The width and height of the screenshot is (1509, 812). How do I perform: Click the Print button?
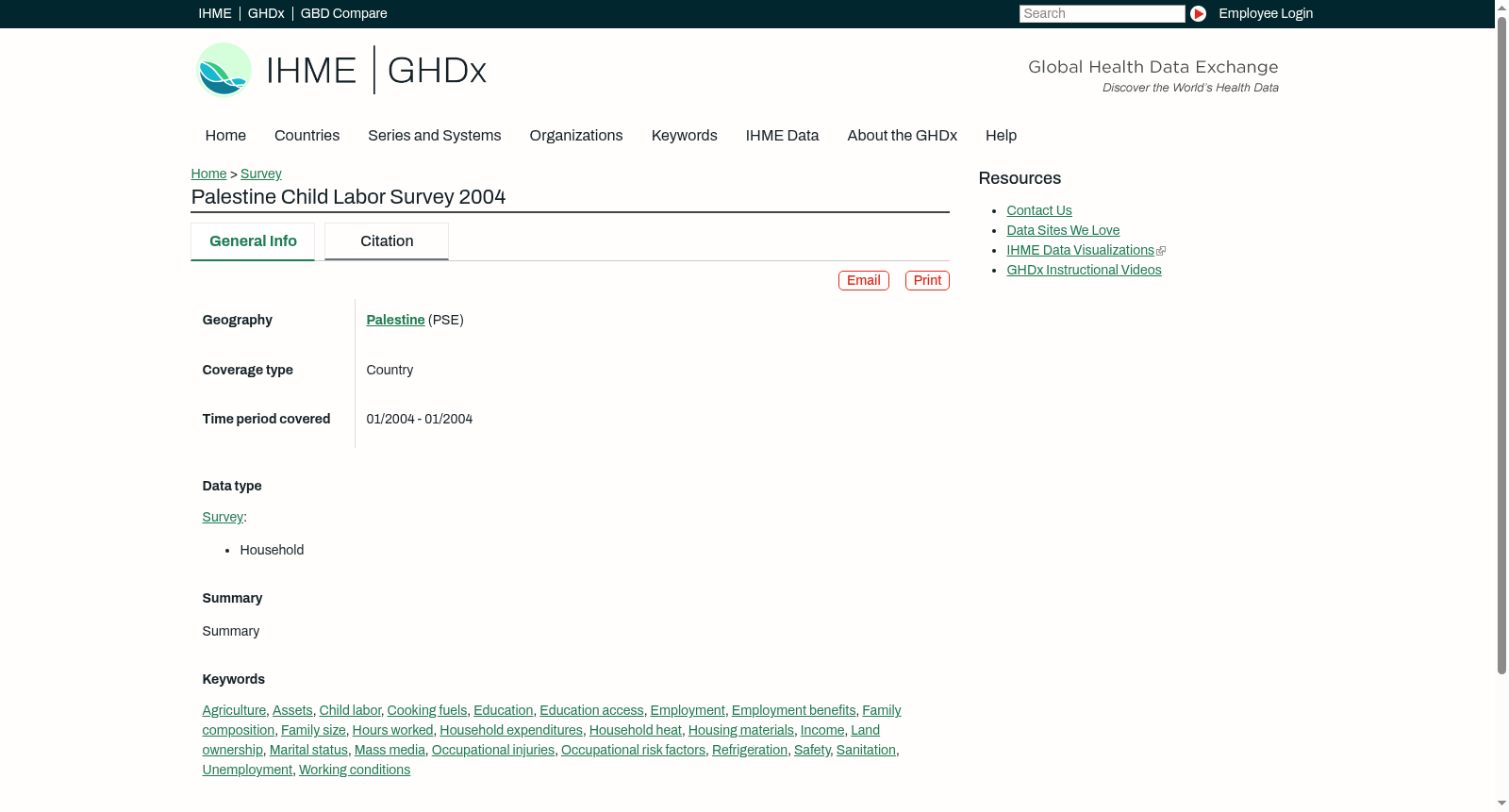[x=927, y=280]
